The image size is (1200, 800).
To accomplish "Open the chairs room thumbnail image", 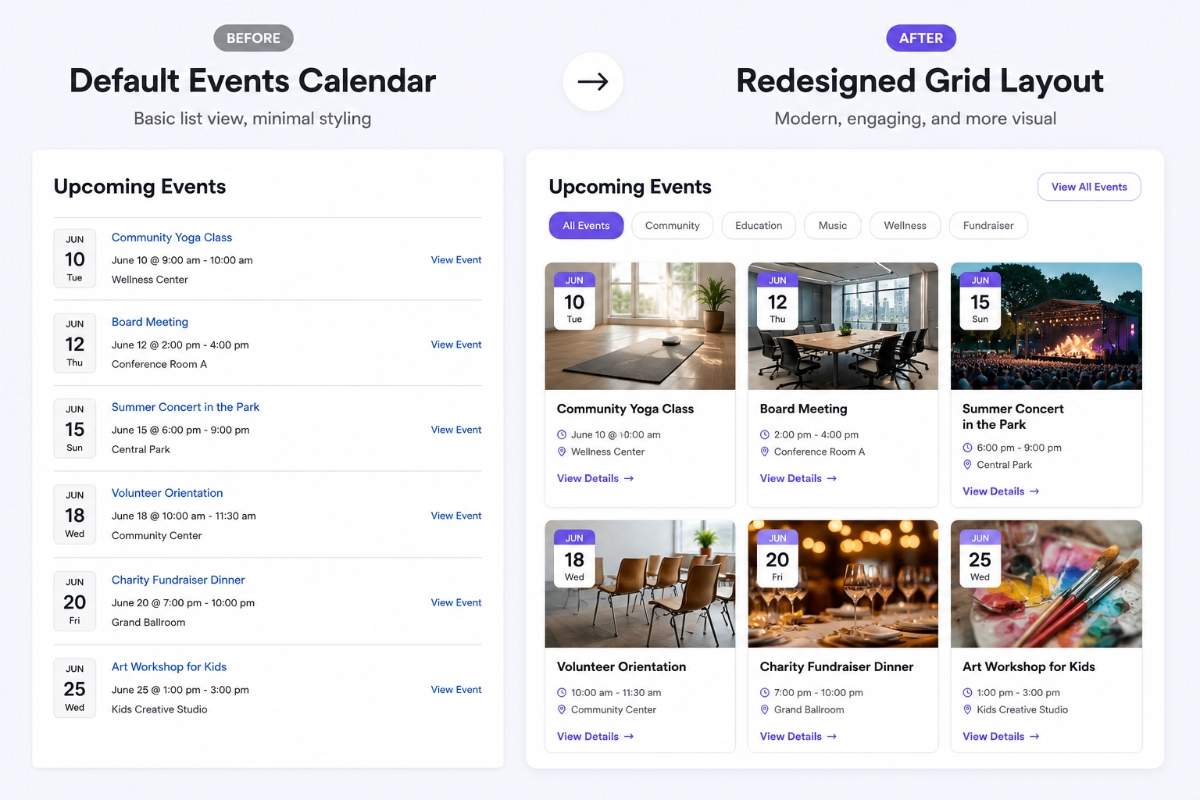I will click(x=640, y=584).
